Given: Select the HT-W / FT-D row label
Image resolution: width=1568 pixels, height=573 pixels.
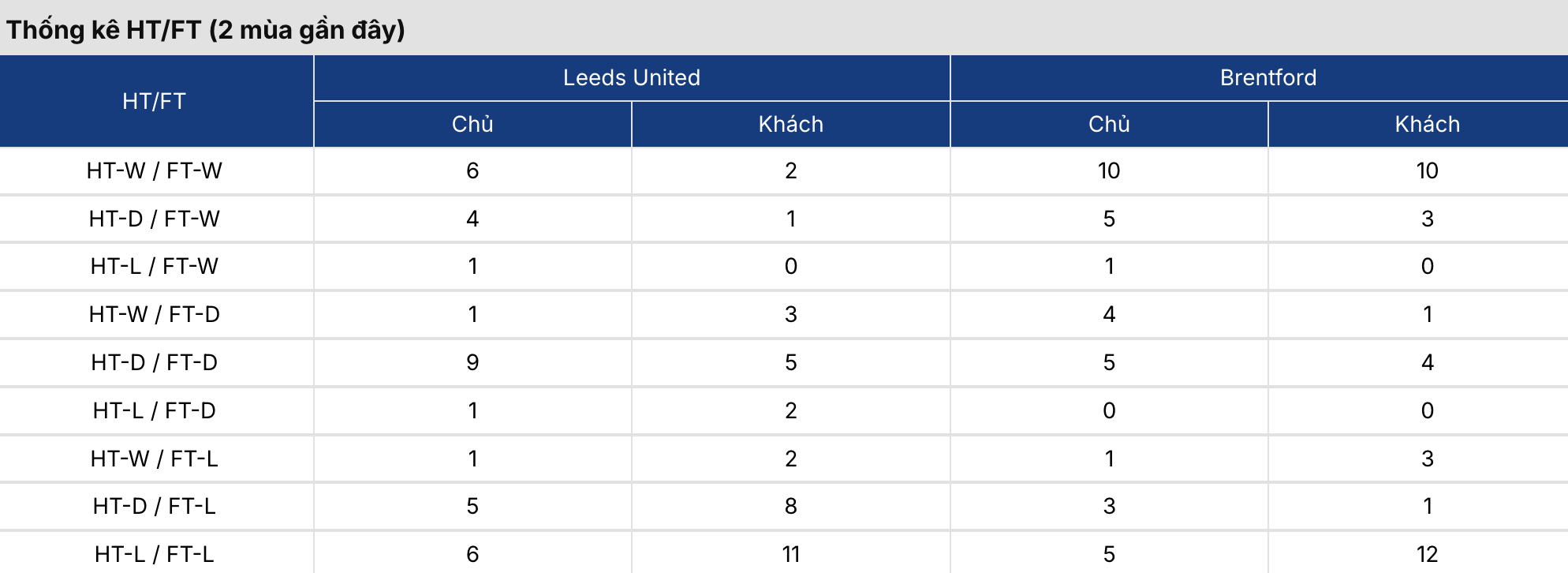Looking at the screenshot, I should [x=155, y=314].
